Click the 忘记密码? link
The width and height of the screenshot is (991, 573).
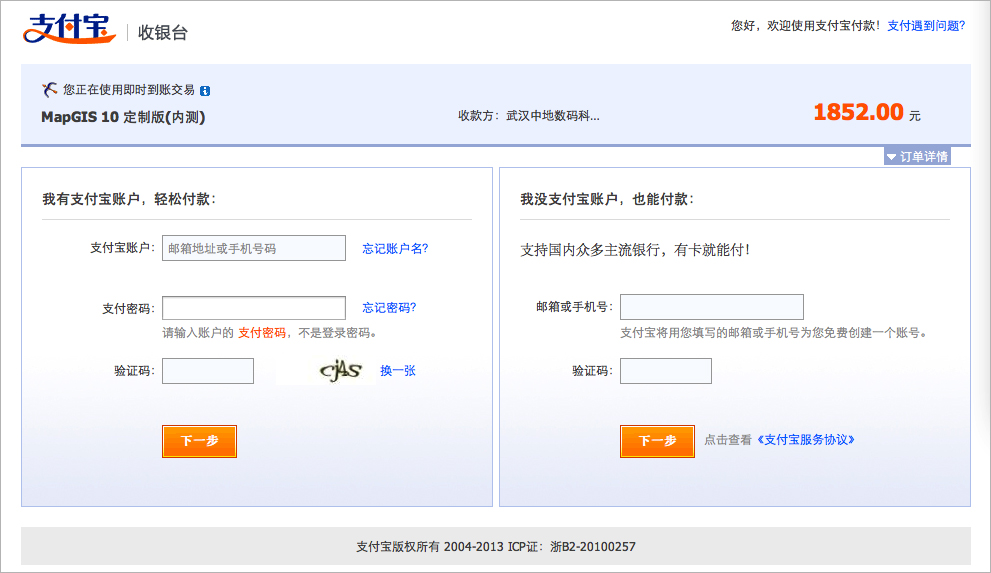tap(389, 308)
